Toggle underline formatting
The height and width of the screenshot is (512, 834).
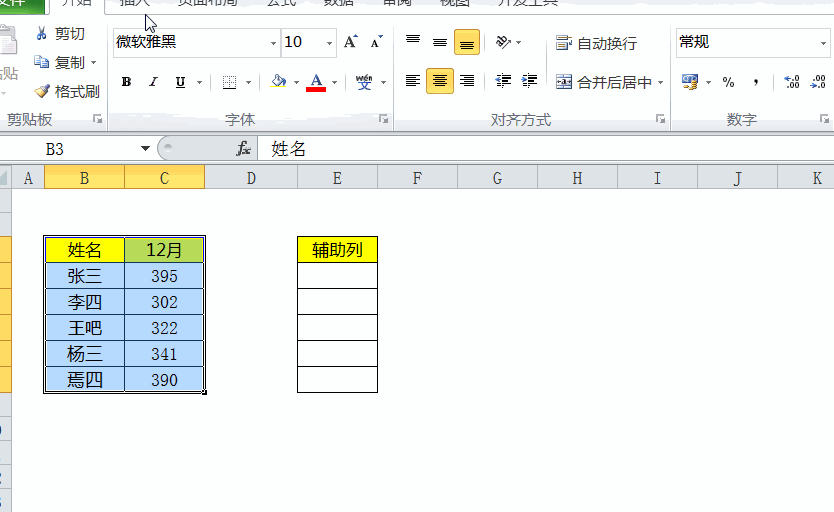[x=180, y=82]
